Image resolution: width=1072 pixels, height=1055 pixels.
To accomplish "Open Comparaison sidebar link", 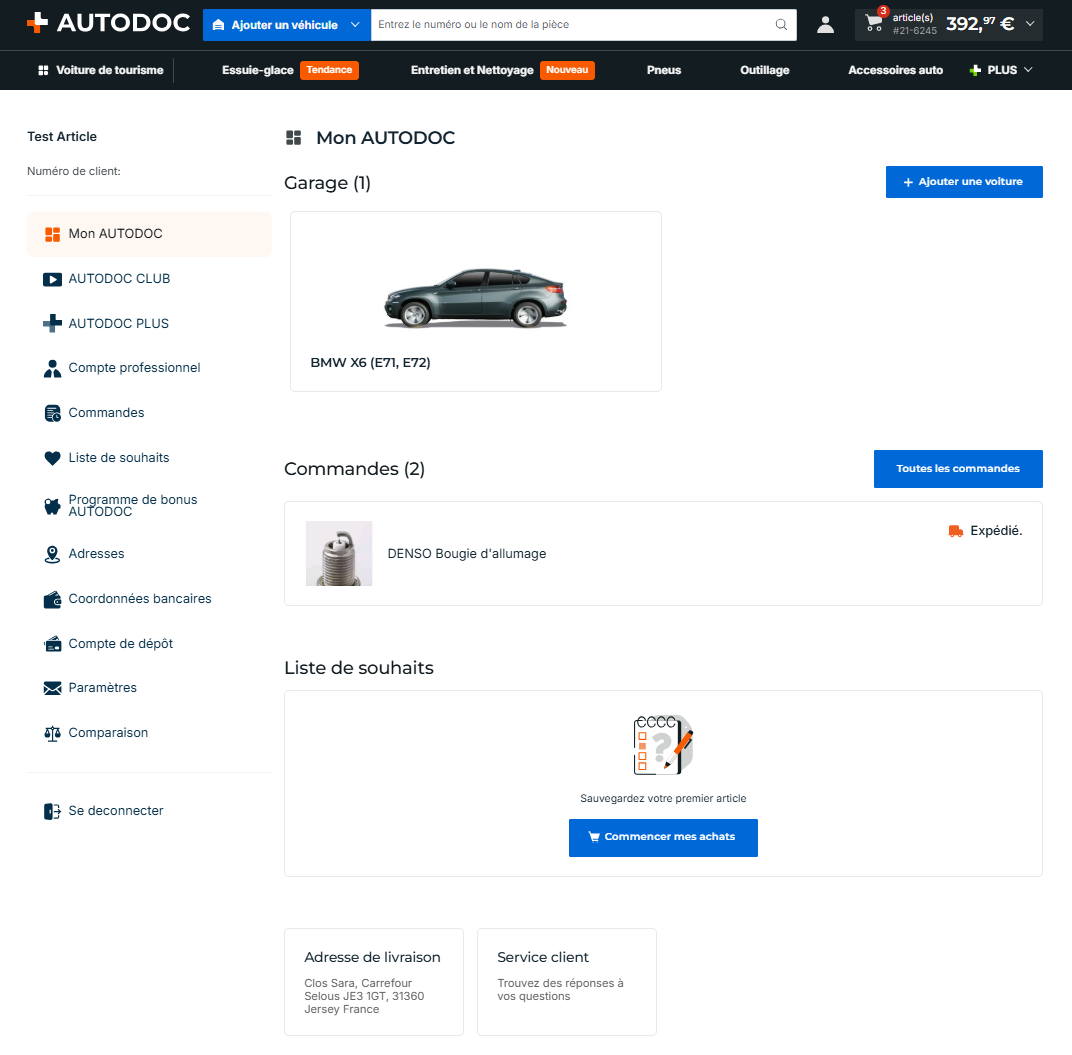I will (108, 733).
